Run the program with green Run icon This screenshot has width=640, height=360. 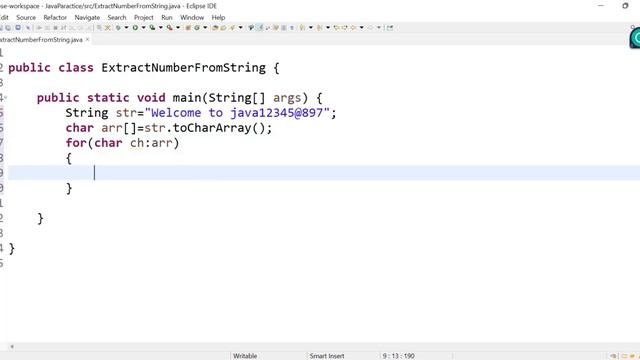(x=135, y=28)
